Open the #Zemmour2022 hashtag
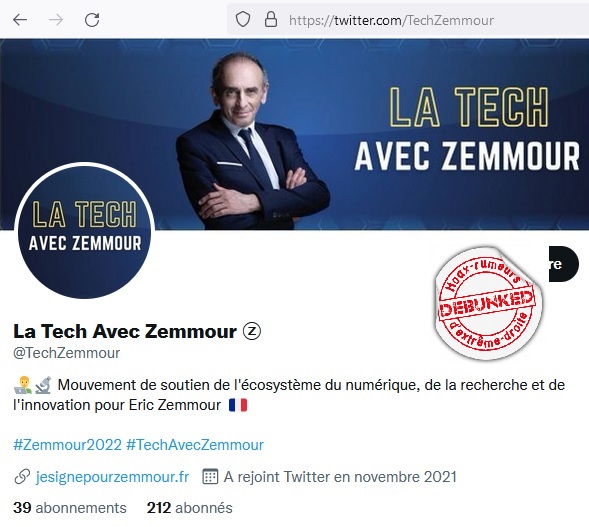The width and height of the screenshot is (589, 527). [x=68, y=444]
